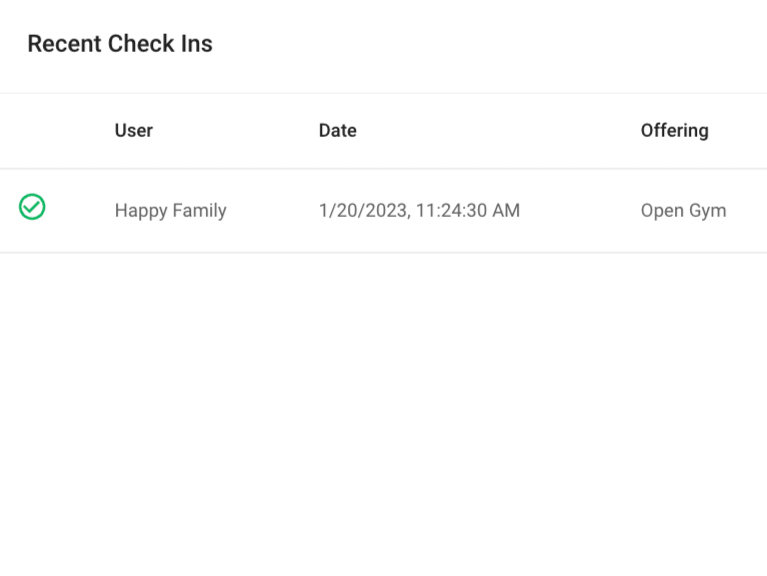The height and width of the screenshot is (576, 767).
Task: Sort the table by Date column
Action: click(x=338, y=131)
